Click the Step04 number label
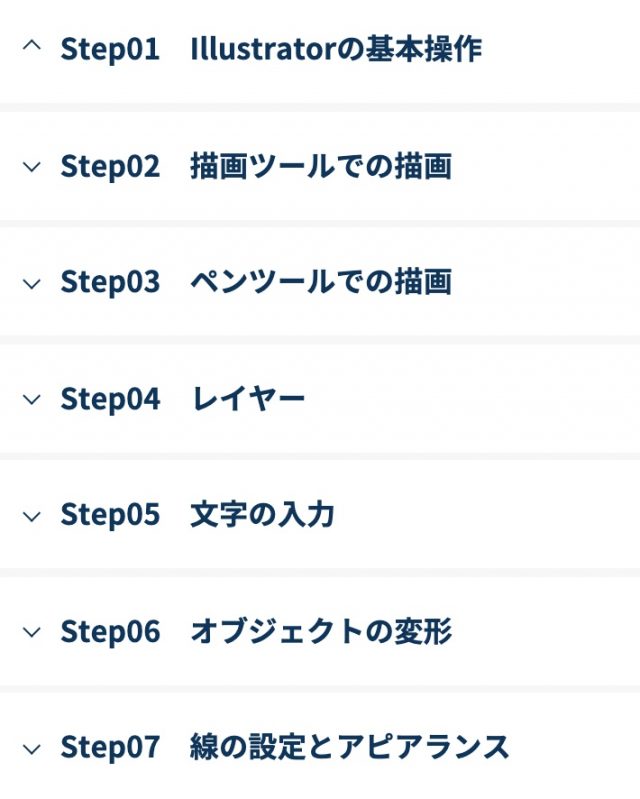This screenshot has height=799, width=640. 110,399
